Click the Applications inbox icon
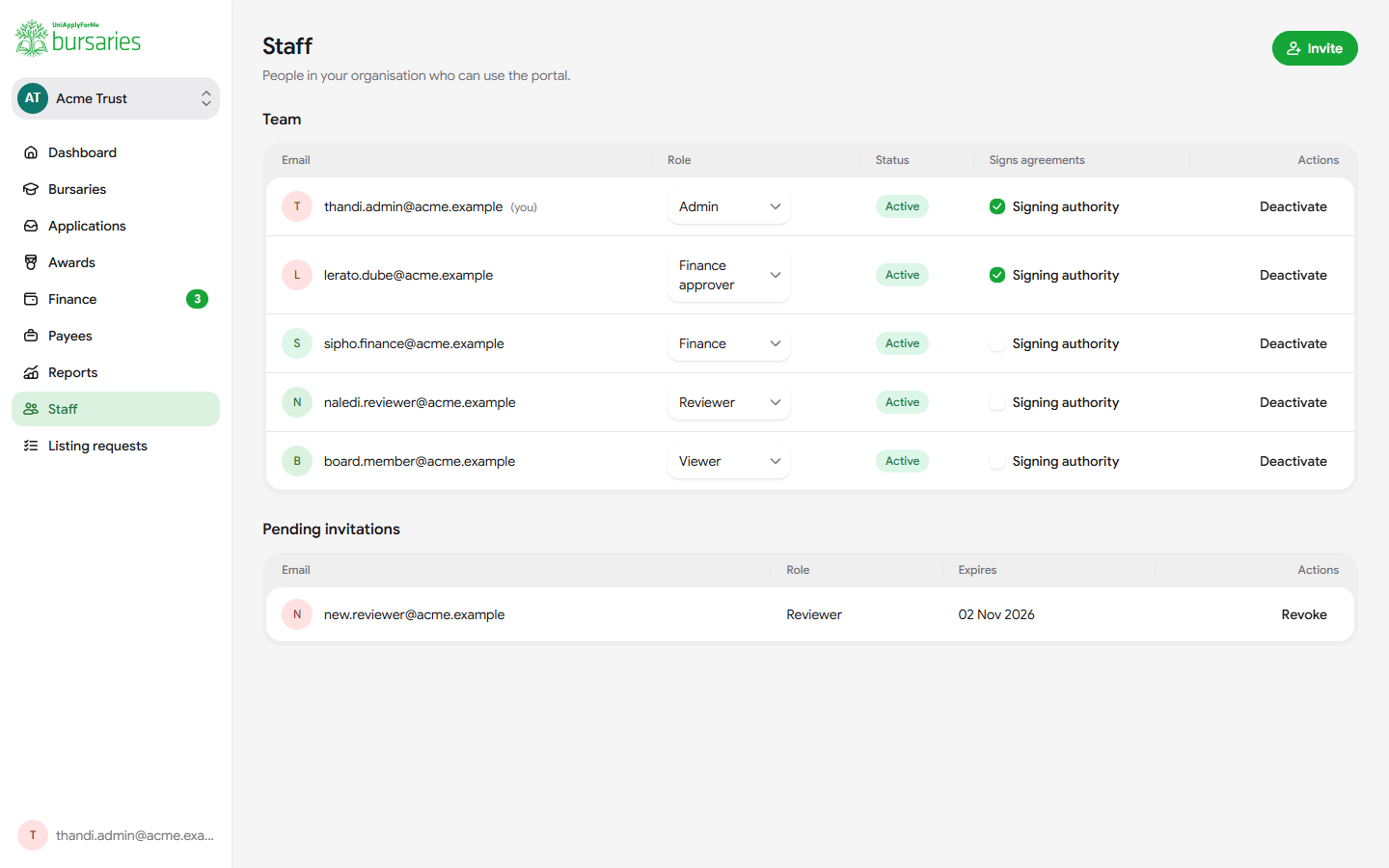The height and width of the screenshot is (868, 1389). coord(31,226)
